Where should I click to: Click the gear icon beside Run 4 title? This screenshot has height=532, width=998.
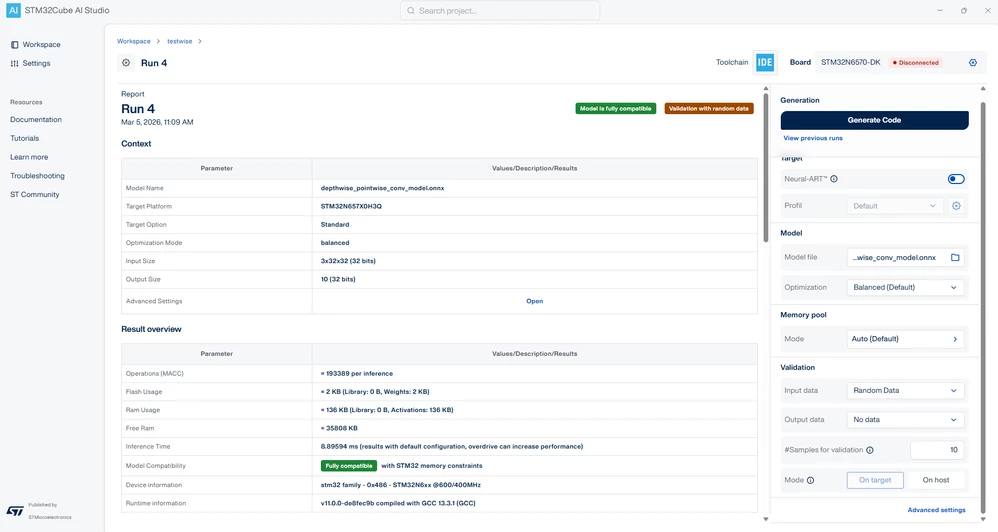click(x=126, y=63)
